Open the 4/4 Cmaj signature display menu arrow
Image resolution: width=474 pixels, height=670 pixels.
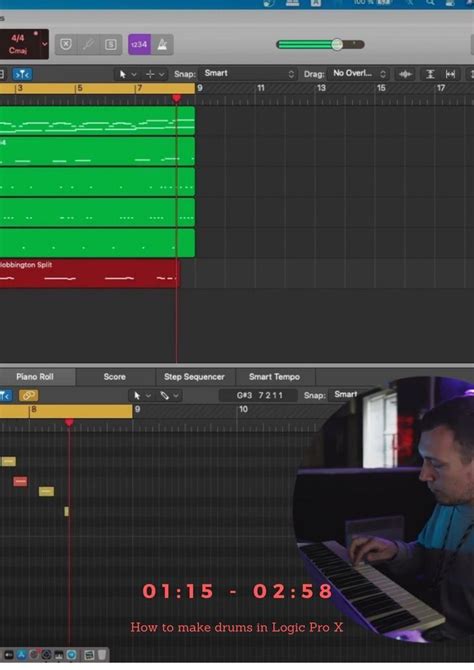(x=44, y=44)
